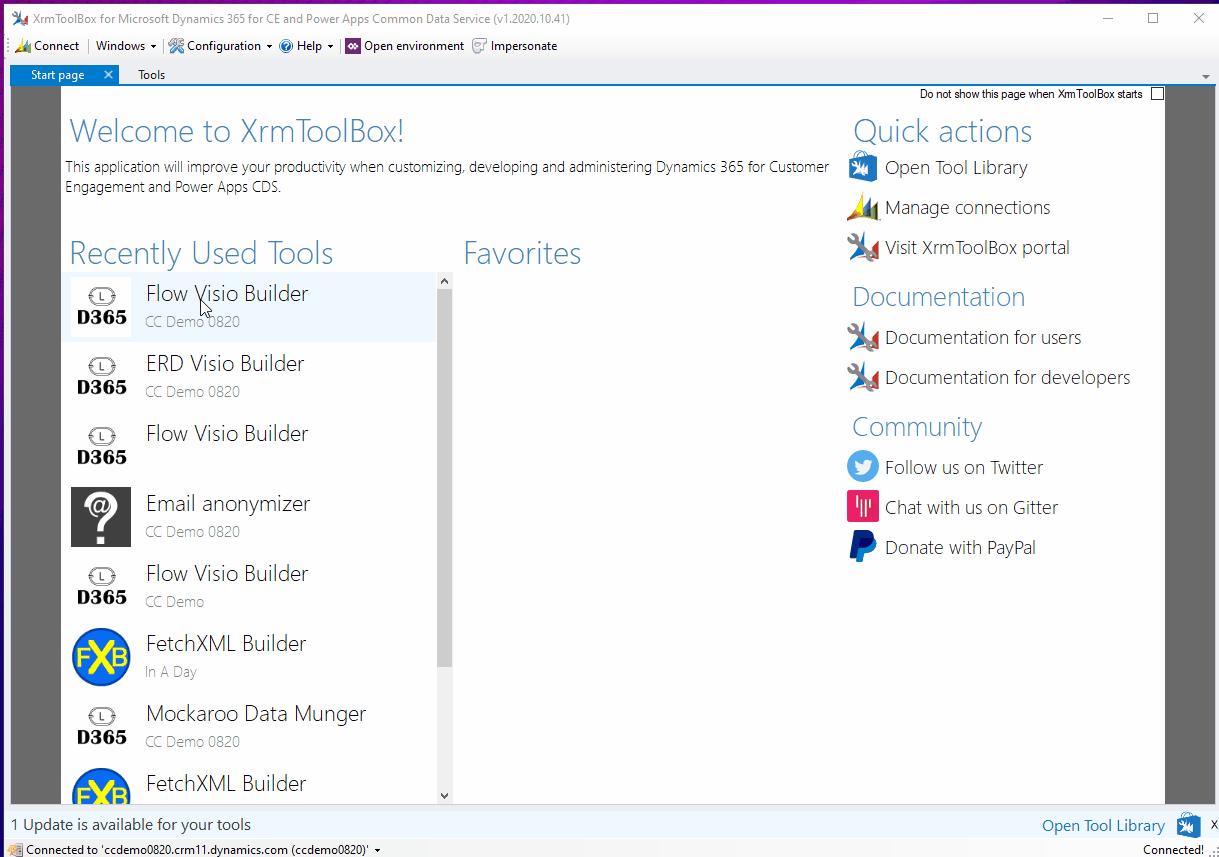Expand the Windows dropdown menu
The width and height of the screenshot is (1219, 857).
point(126,46)
